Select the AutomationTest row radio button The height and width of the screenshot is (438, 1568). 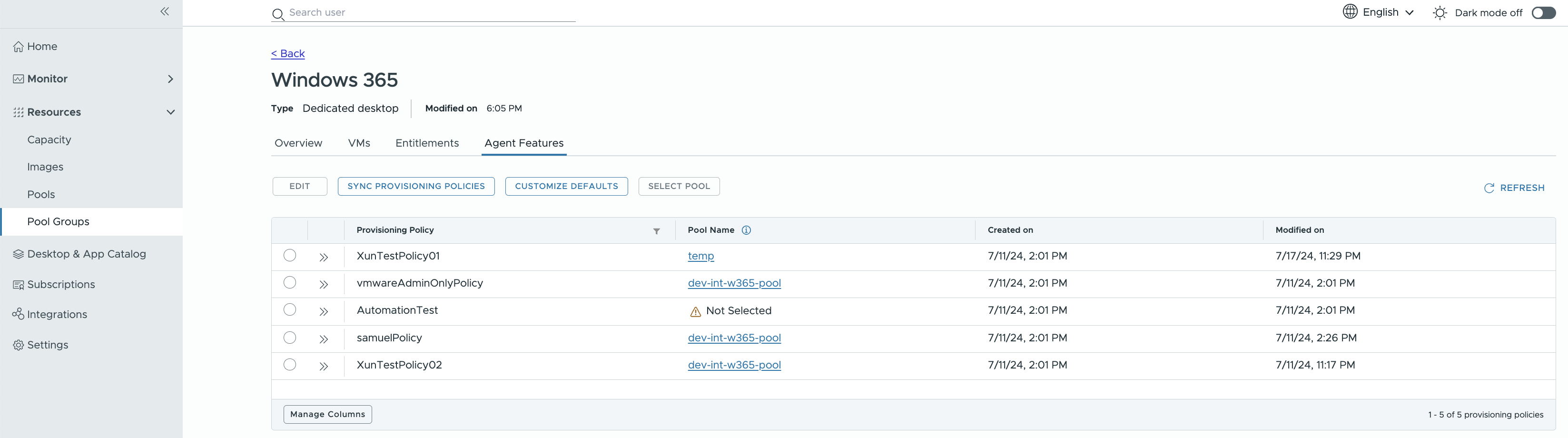tap(290, 310)
